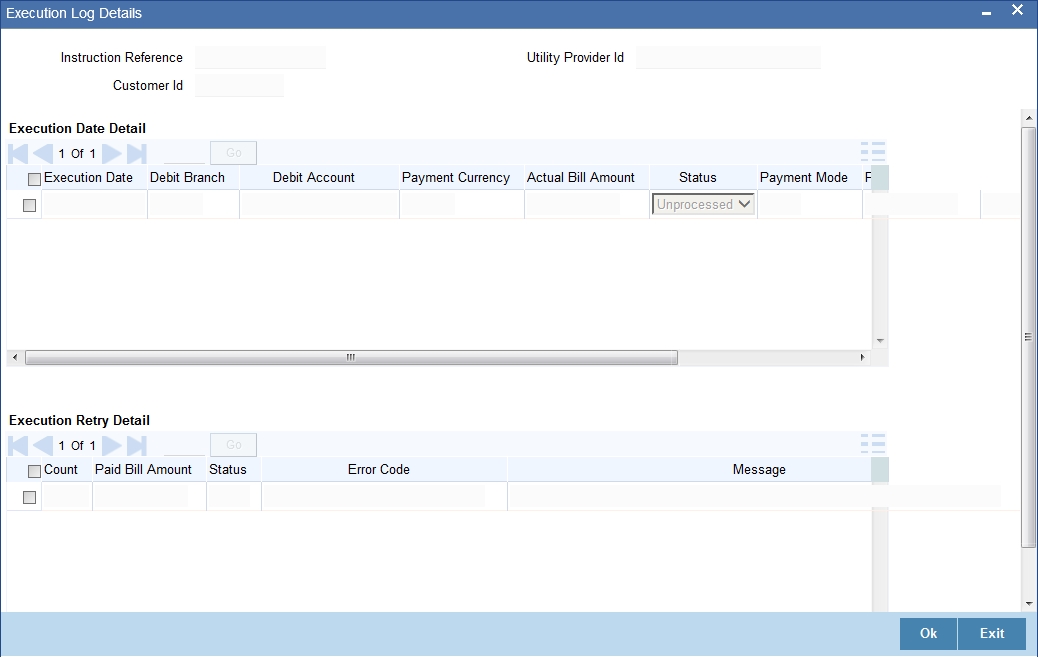1038x658 pixels.
Task: Click the Count cell in retry row
Action: coord(67,496)
